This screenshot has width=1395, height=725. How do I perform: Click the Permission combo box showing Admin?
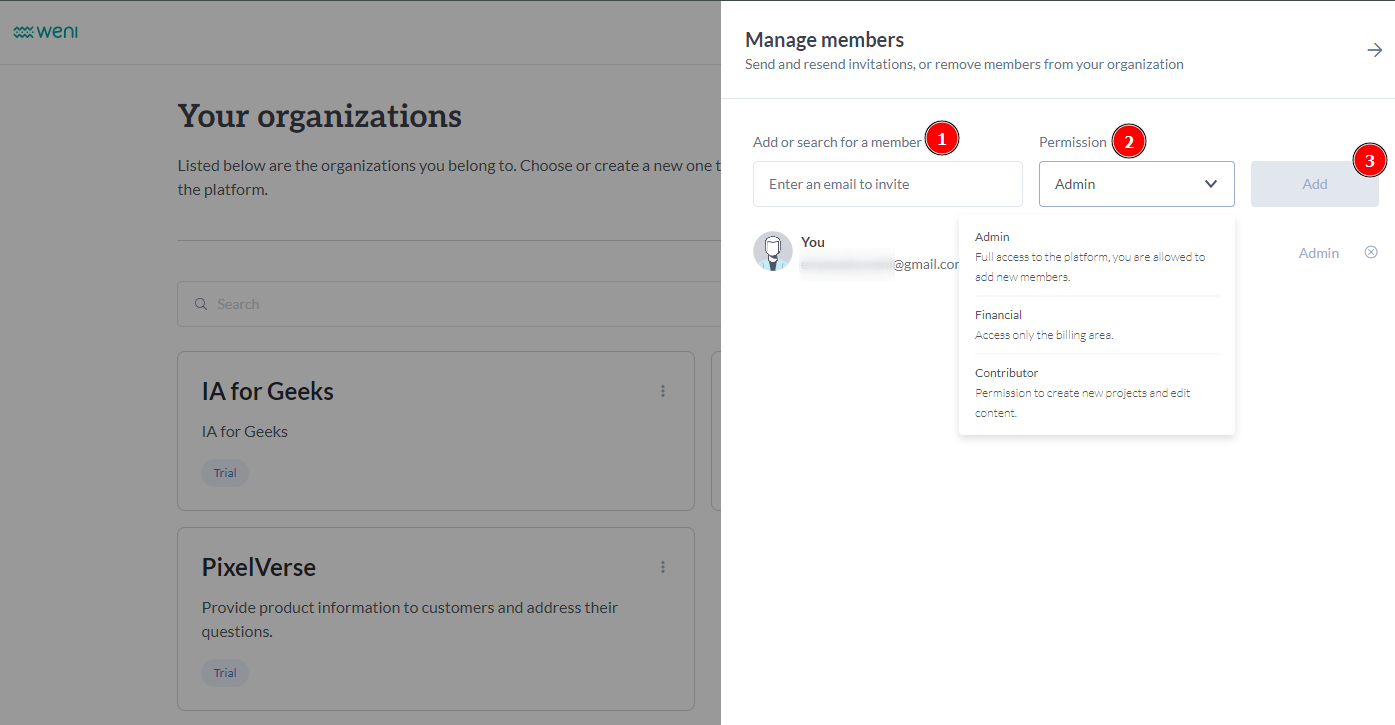click(x=1120, y=184)
